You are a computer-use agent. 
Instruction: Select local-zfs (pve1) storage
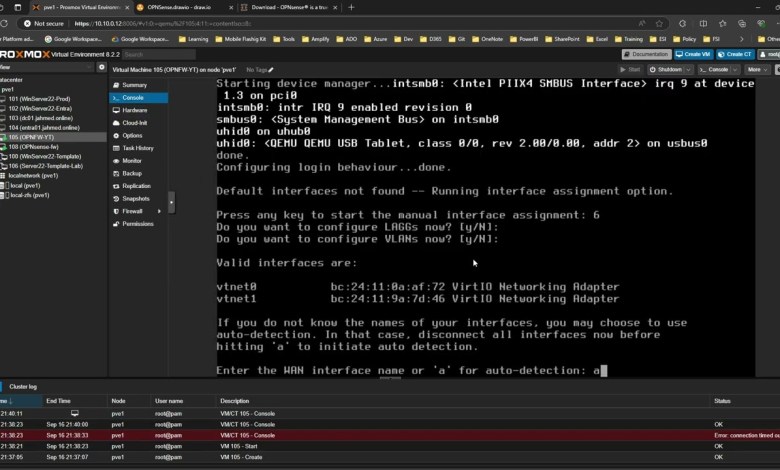[x=29, y=195]
